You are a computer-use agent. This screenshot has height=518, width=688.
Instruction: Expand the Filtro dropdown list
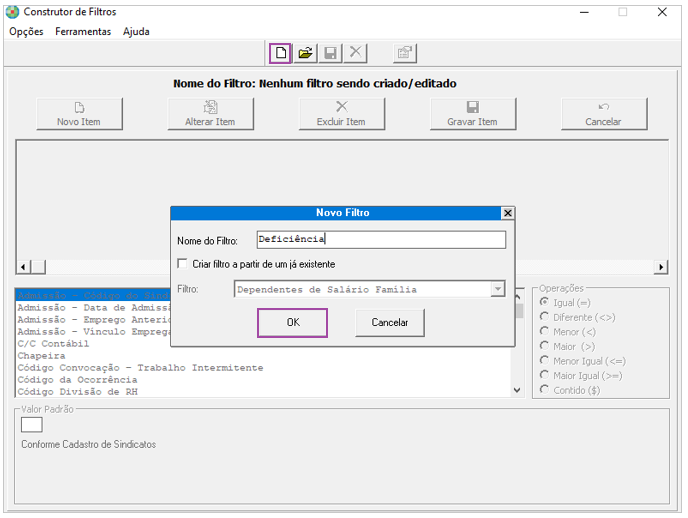[498, 289]
